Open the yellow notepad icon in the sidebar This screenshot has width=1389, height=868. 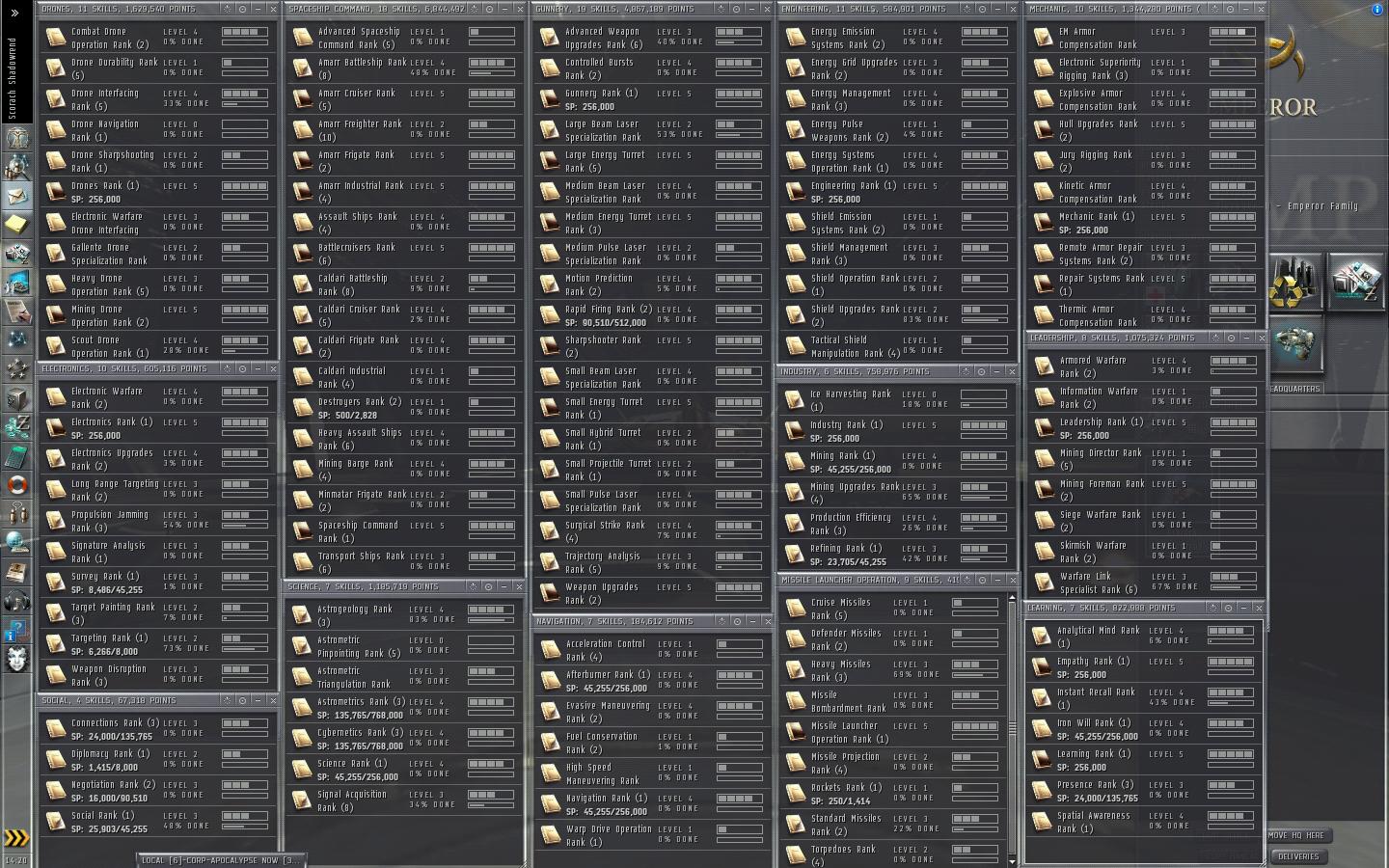tap(16, 224)
